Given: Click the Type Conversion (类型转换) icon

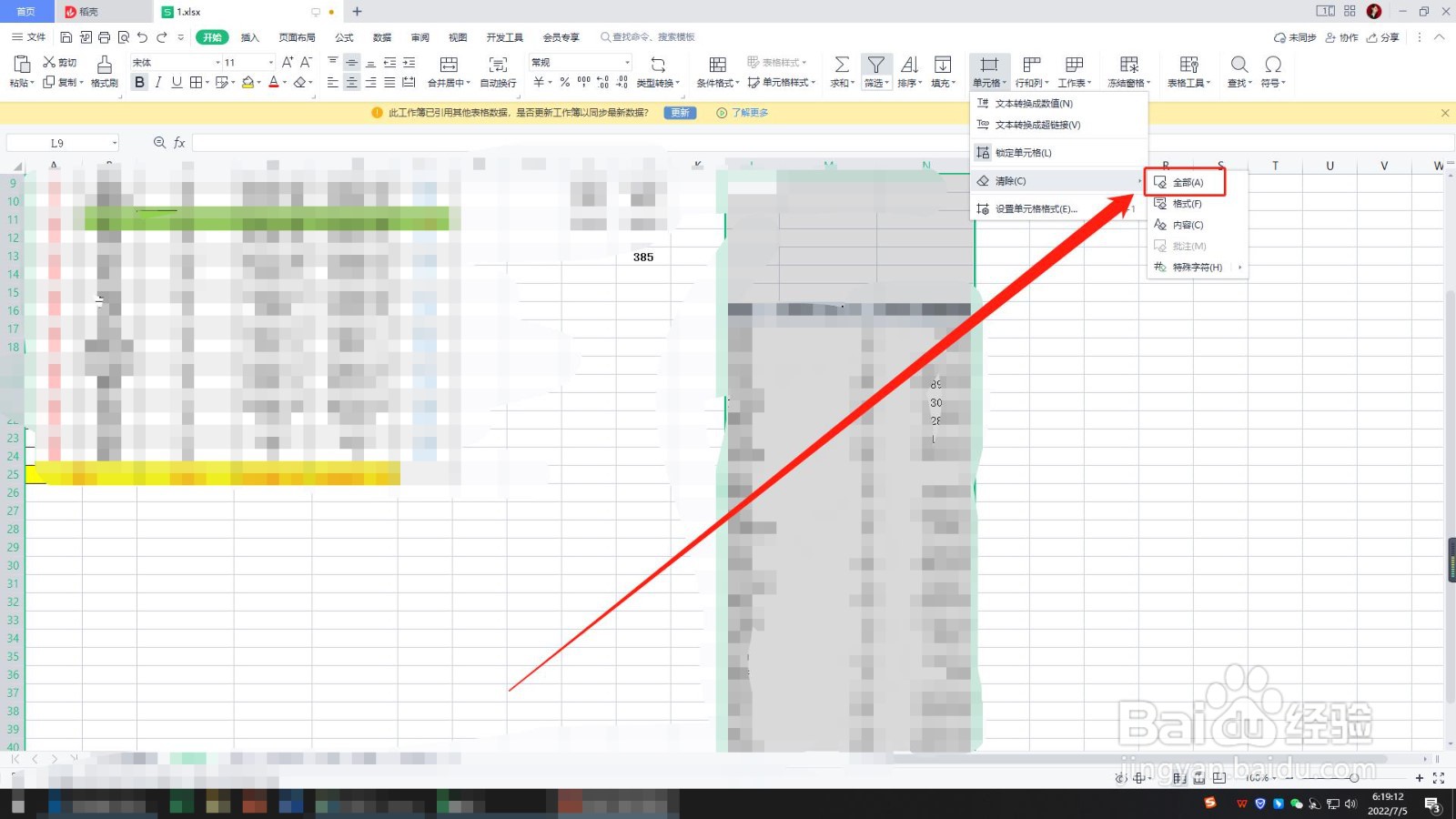Looking at the screenshot, I should pos(658,65).
